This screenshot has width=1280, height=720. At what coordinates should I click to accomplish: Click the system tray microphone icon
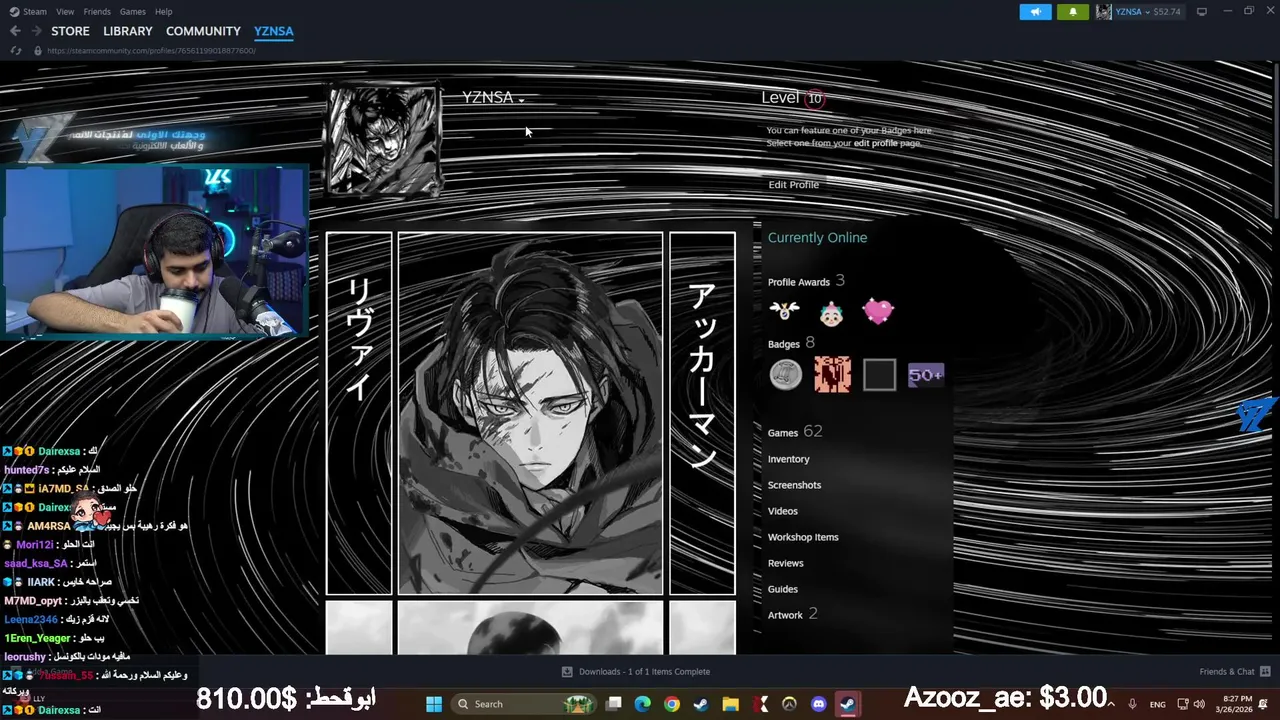[1133, 704]
